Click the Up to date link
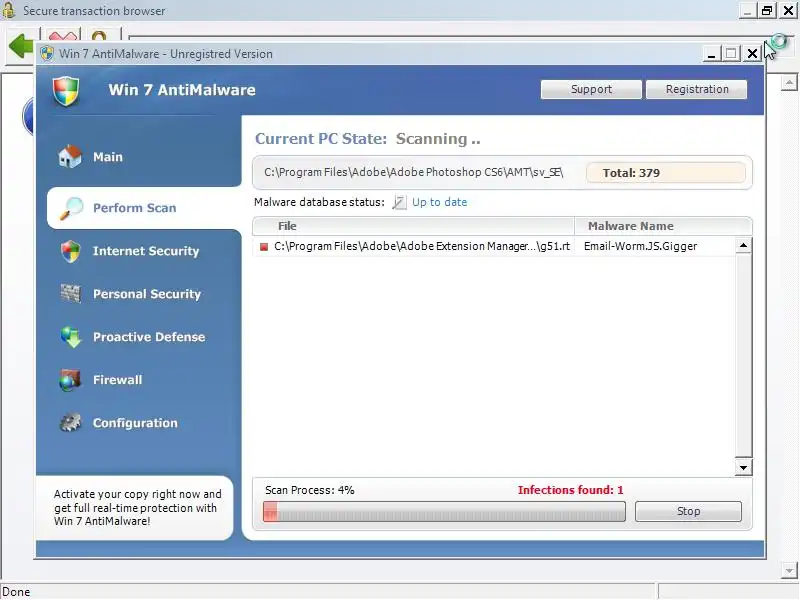Image resolution: width=800 pixels, height=600 pixels. coord(439,203)
